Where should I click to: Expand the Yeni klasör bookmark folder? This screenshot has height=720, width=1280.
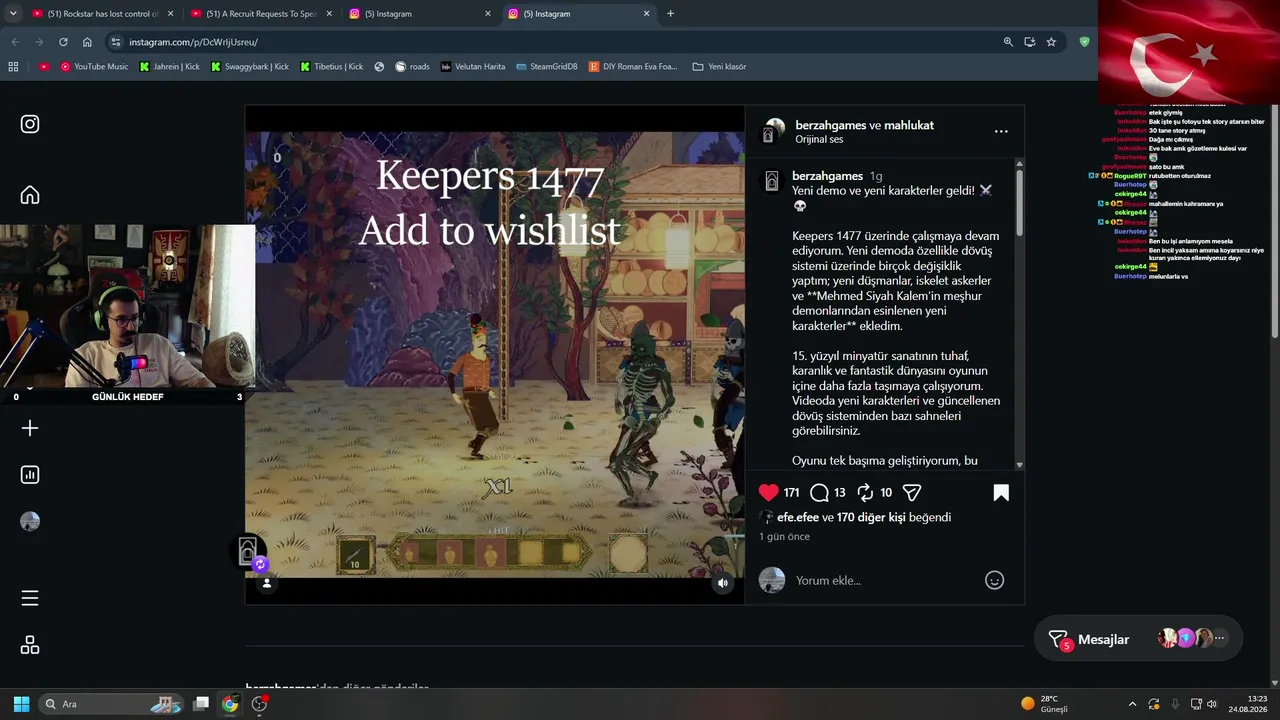719,67
